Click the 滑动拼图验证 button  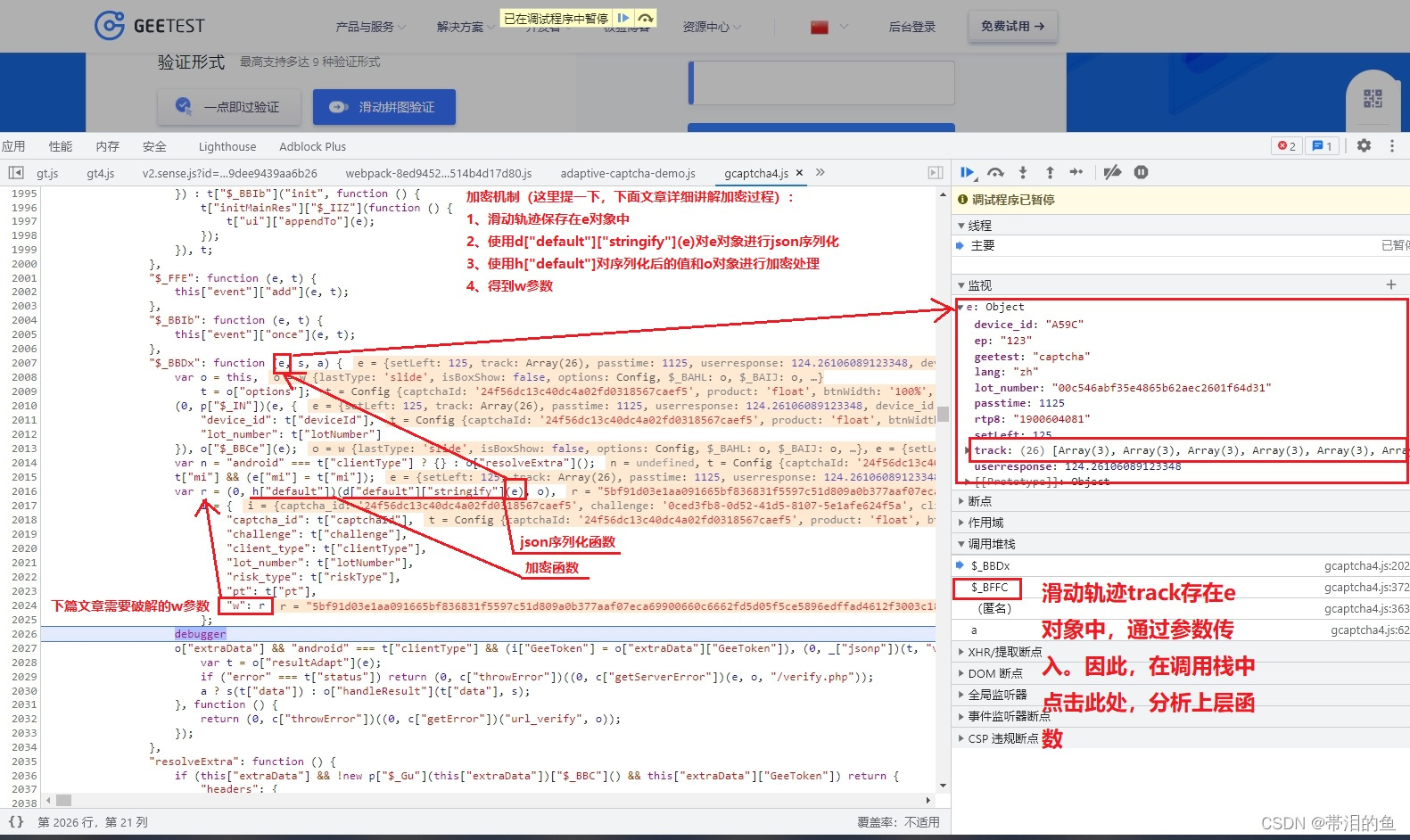pyautogui.click(x=384, y=107)
